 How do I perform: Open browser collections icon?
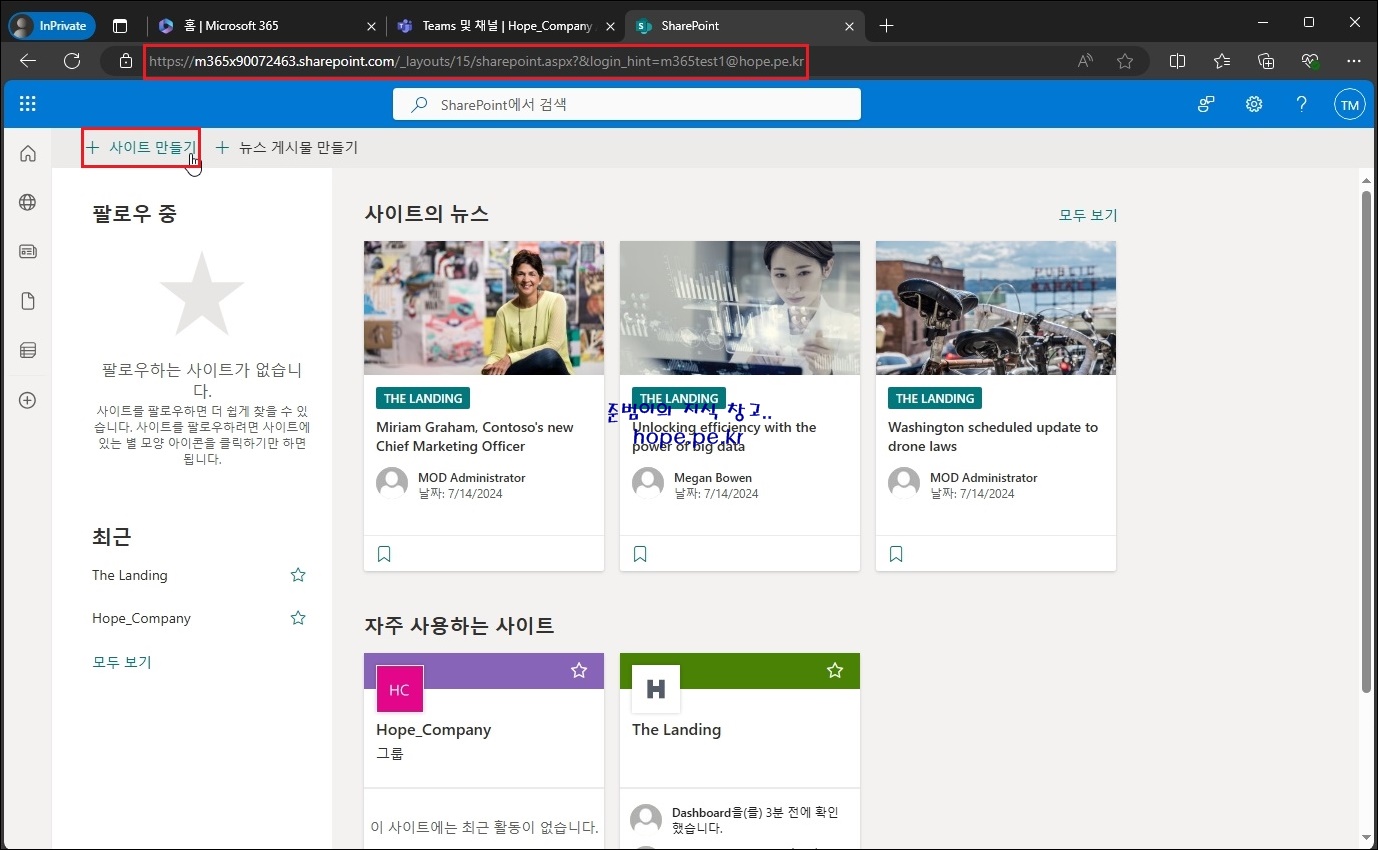pos(1266,61)
